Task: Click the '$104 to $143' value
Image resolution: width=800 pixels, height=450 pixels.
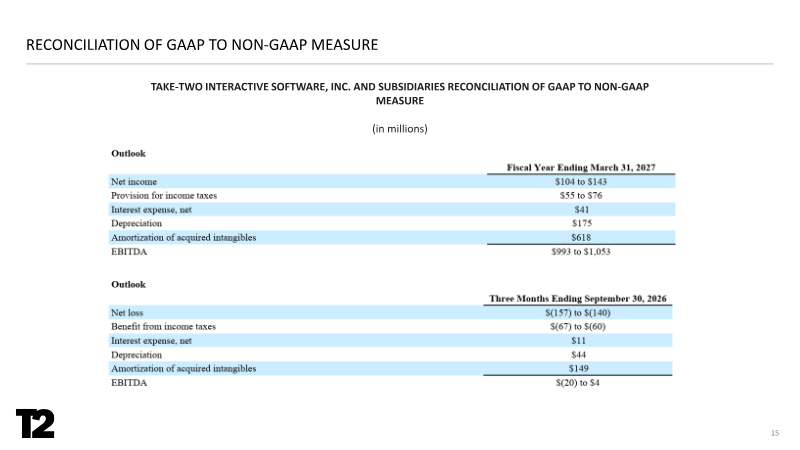Action: coord(581,182)
